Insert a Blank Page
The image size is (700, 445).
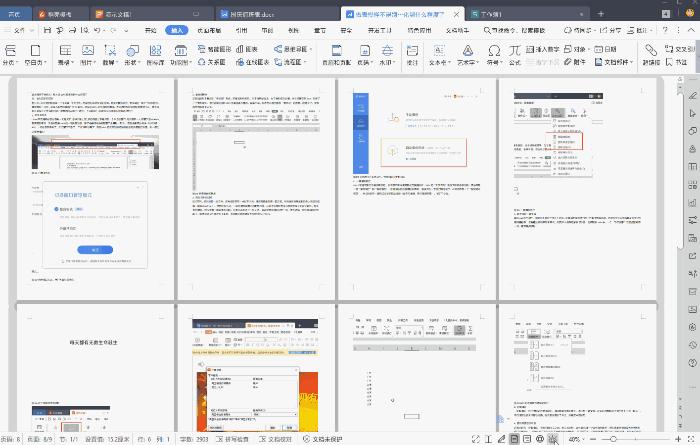[x=35, y=55]
